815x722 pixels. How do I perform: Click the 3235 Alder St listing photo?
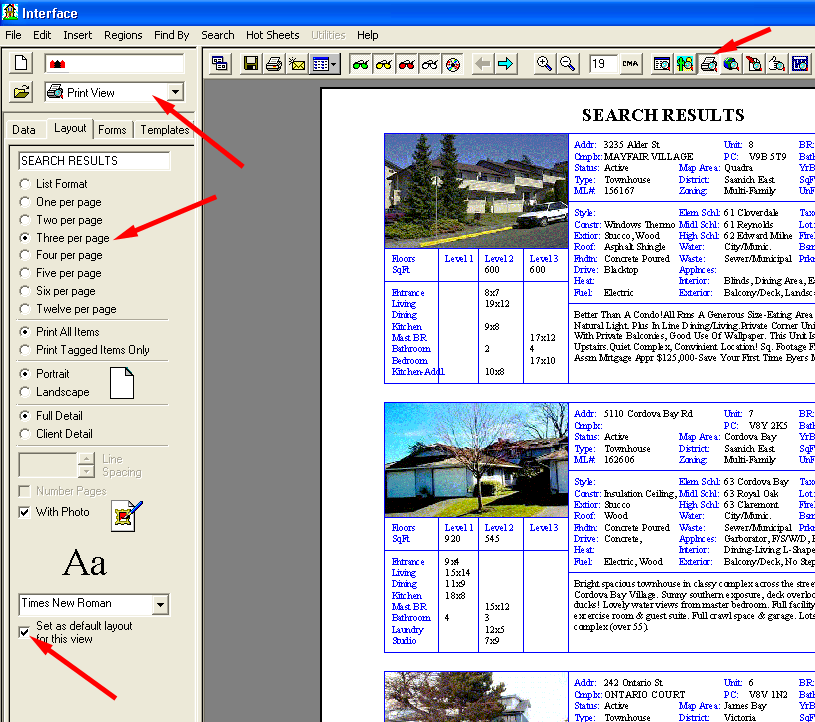point(477,191)
